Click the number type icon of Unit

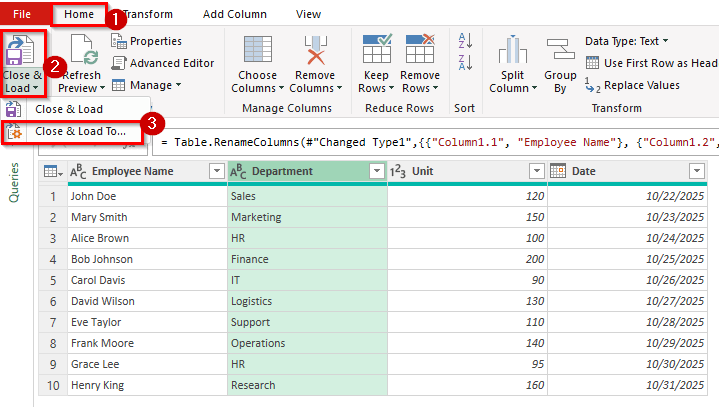tap(398, 171)
